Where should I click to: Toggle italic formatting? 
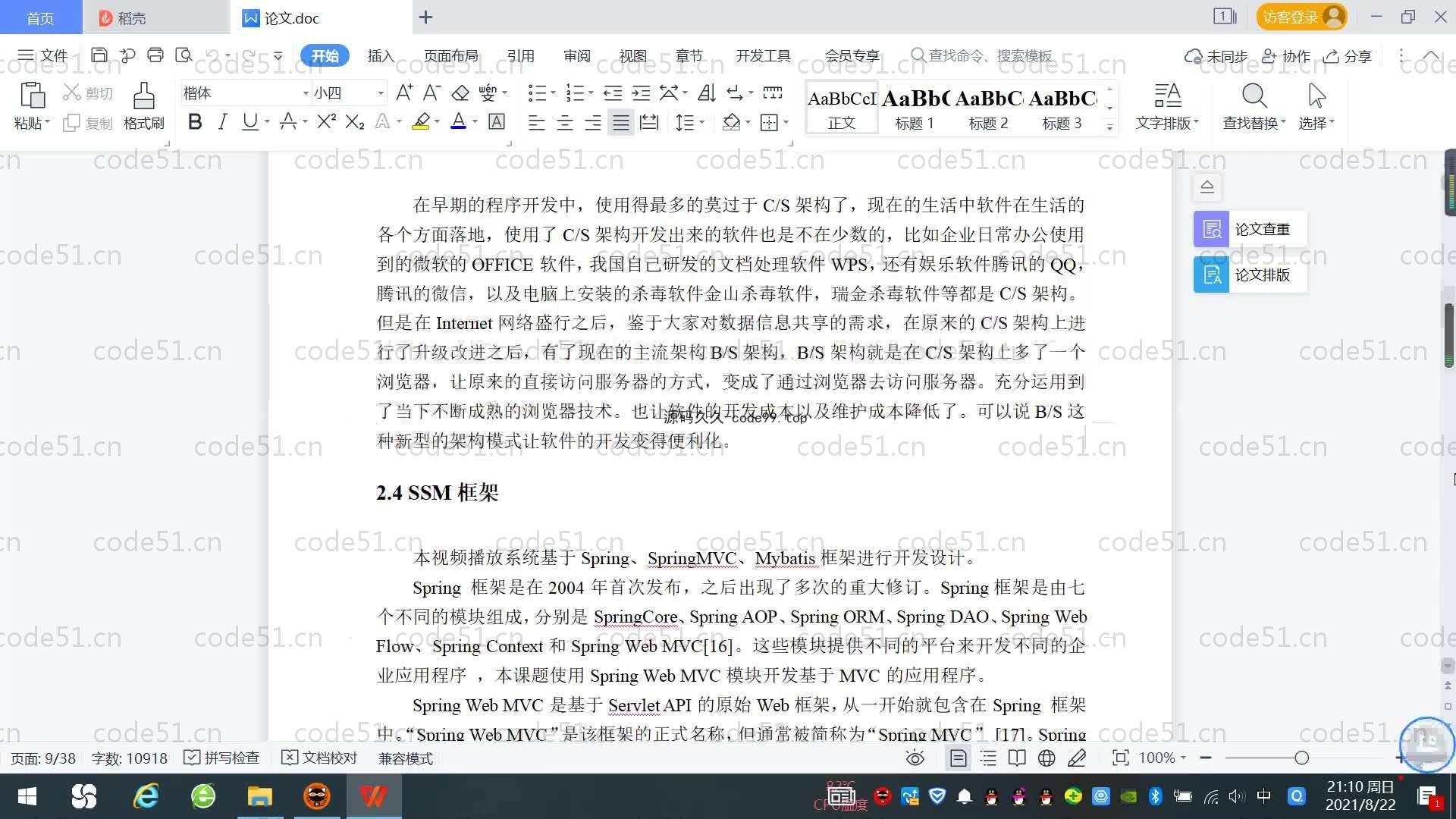pos(222,121)
